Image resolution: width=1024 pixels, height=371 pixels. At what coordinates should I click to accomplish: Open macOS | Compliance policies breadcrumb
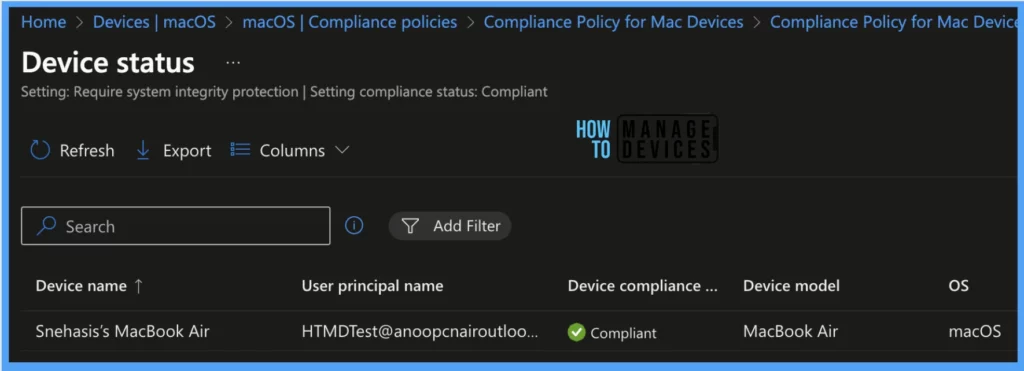tap(350, 22)
